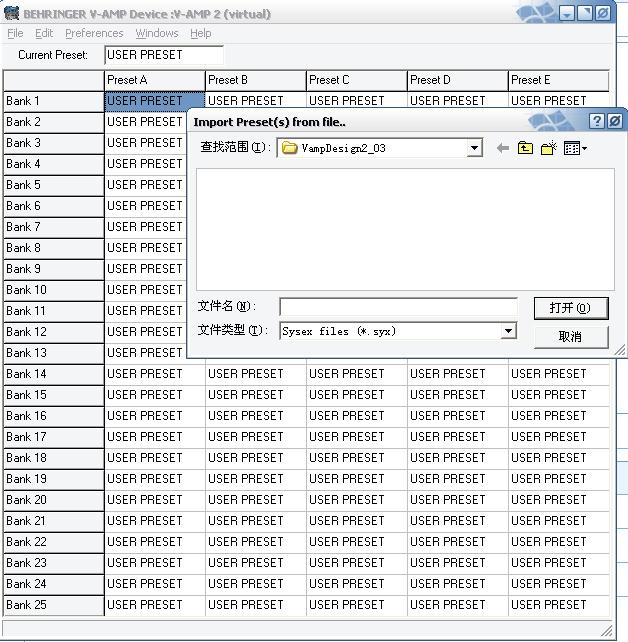
Task: Open the Sysex files type dropdown
Action: [x=508, y=331]
